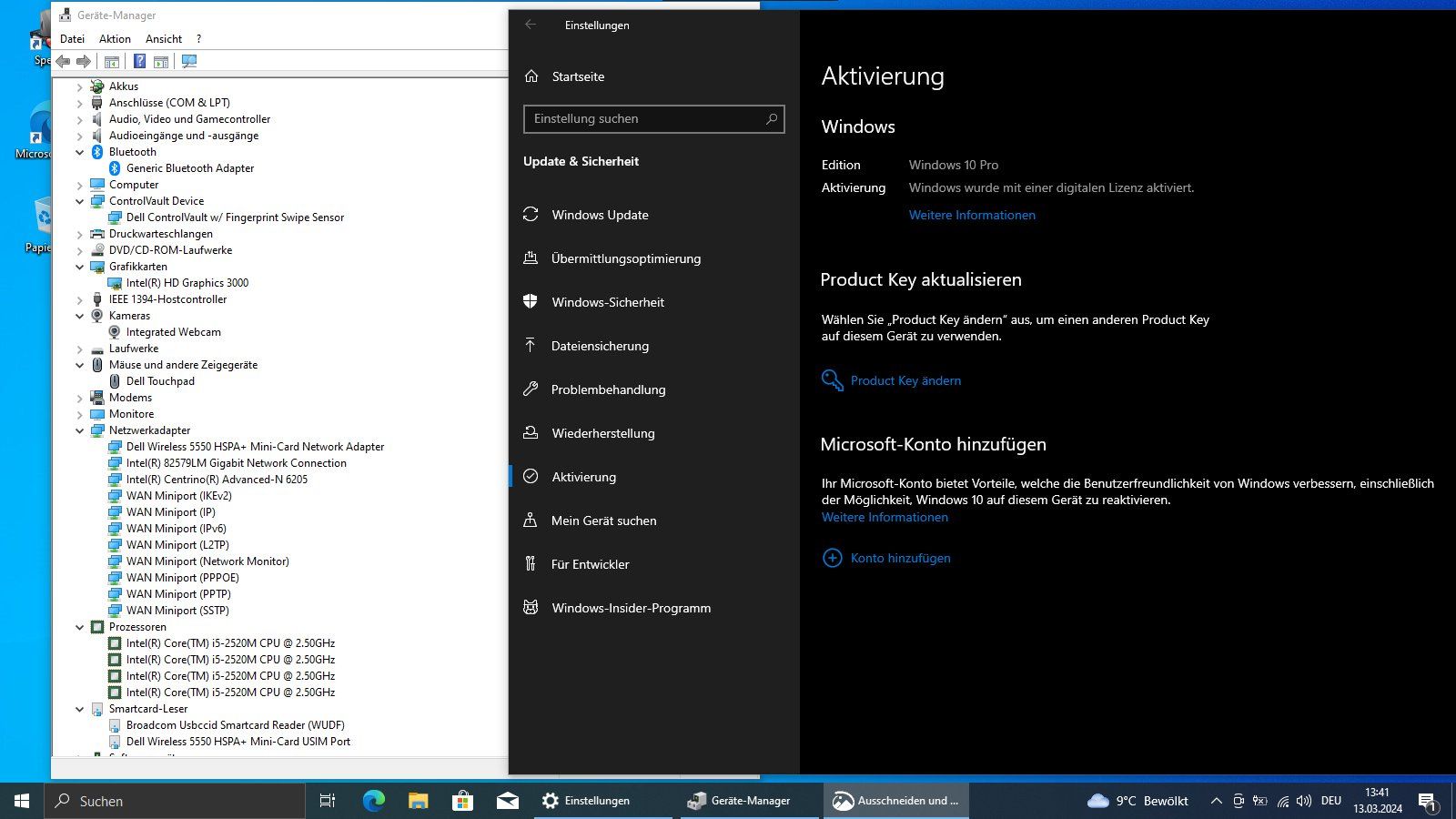Click Weitere Informationen link under Aktivierung
This screenshot has width=1456, height=819.
click(x=972, y=215)
